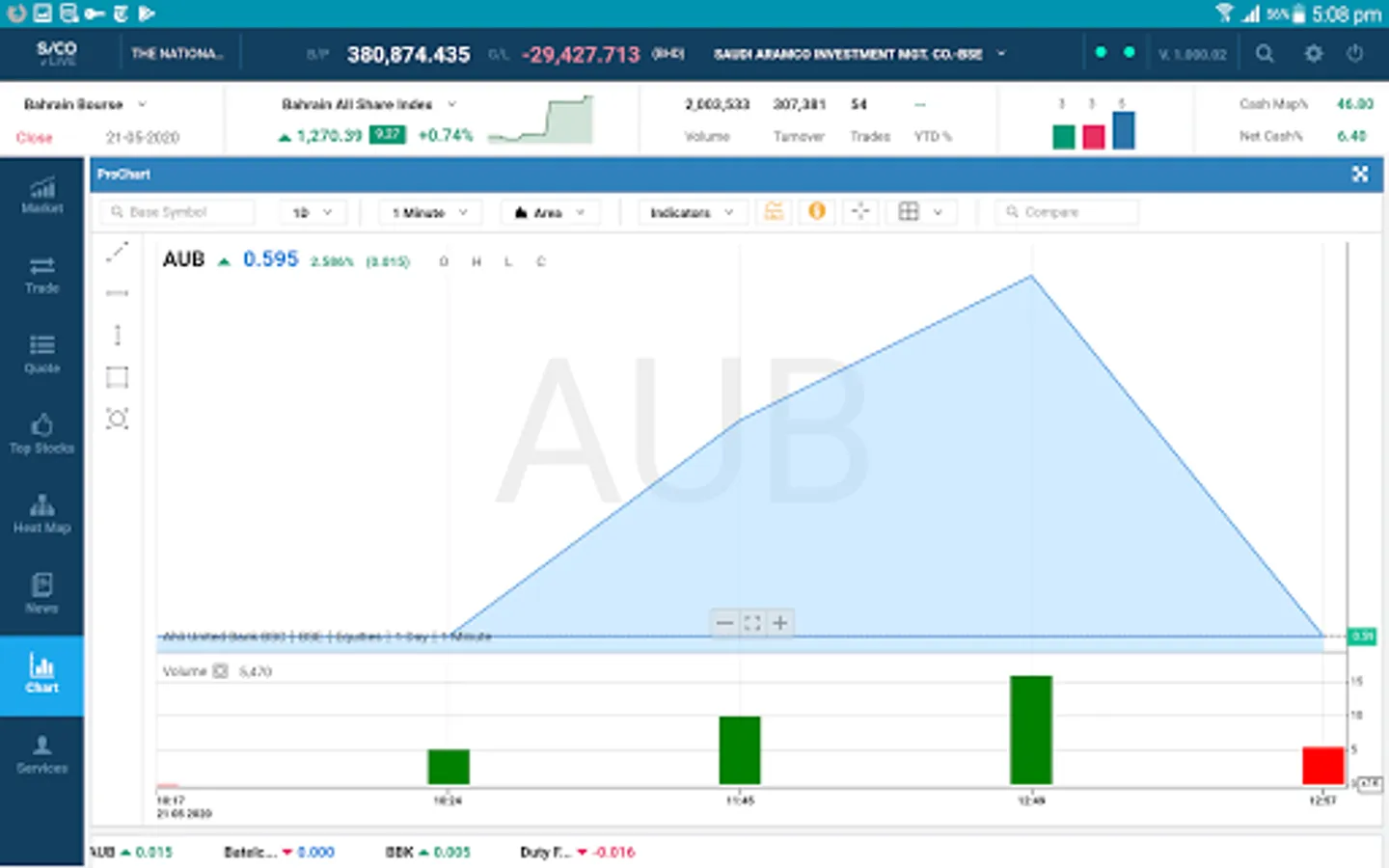Open the settings gear in header
This screenshot has width=1389, height=868.
(1314, 54)
